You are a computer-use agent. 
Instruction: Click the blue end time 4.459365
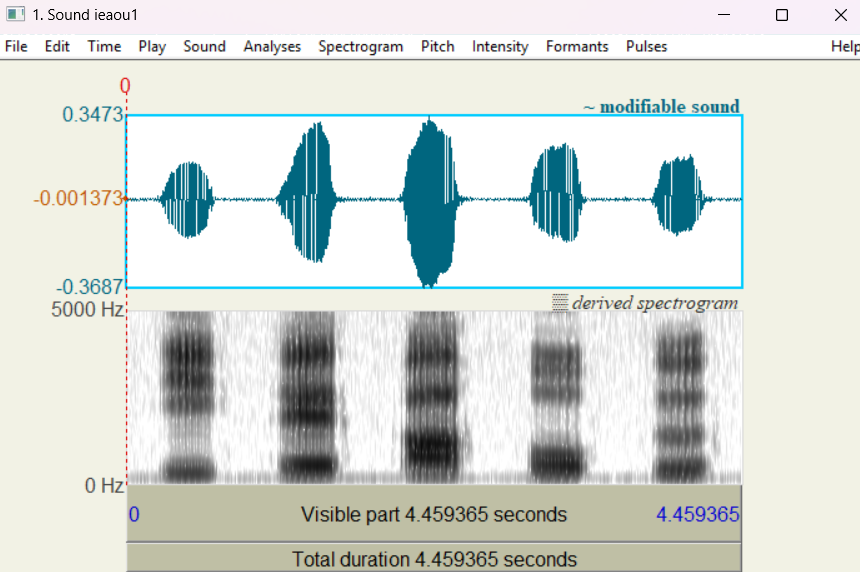click(x=698, y=514)
